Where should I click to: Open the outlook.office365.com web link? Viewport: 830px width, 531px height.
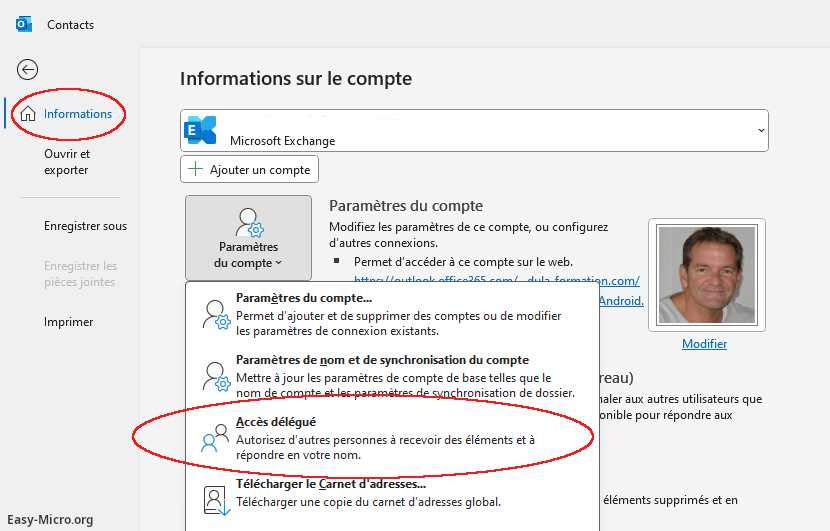tap(497, 279)
